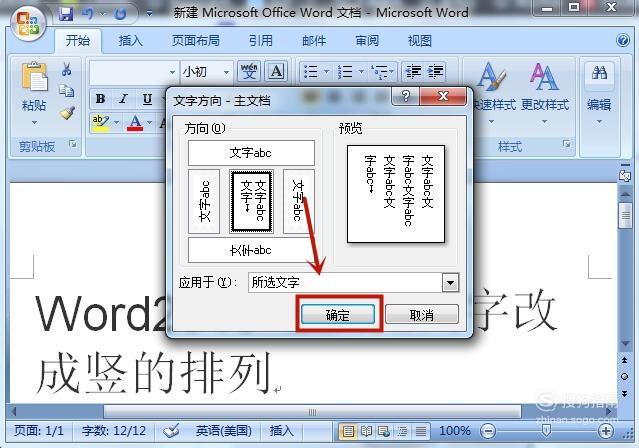Open the proofing status icon in status bar

(x=171, y=430)
